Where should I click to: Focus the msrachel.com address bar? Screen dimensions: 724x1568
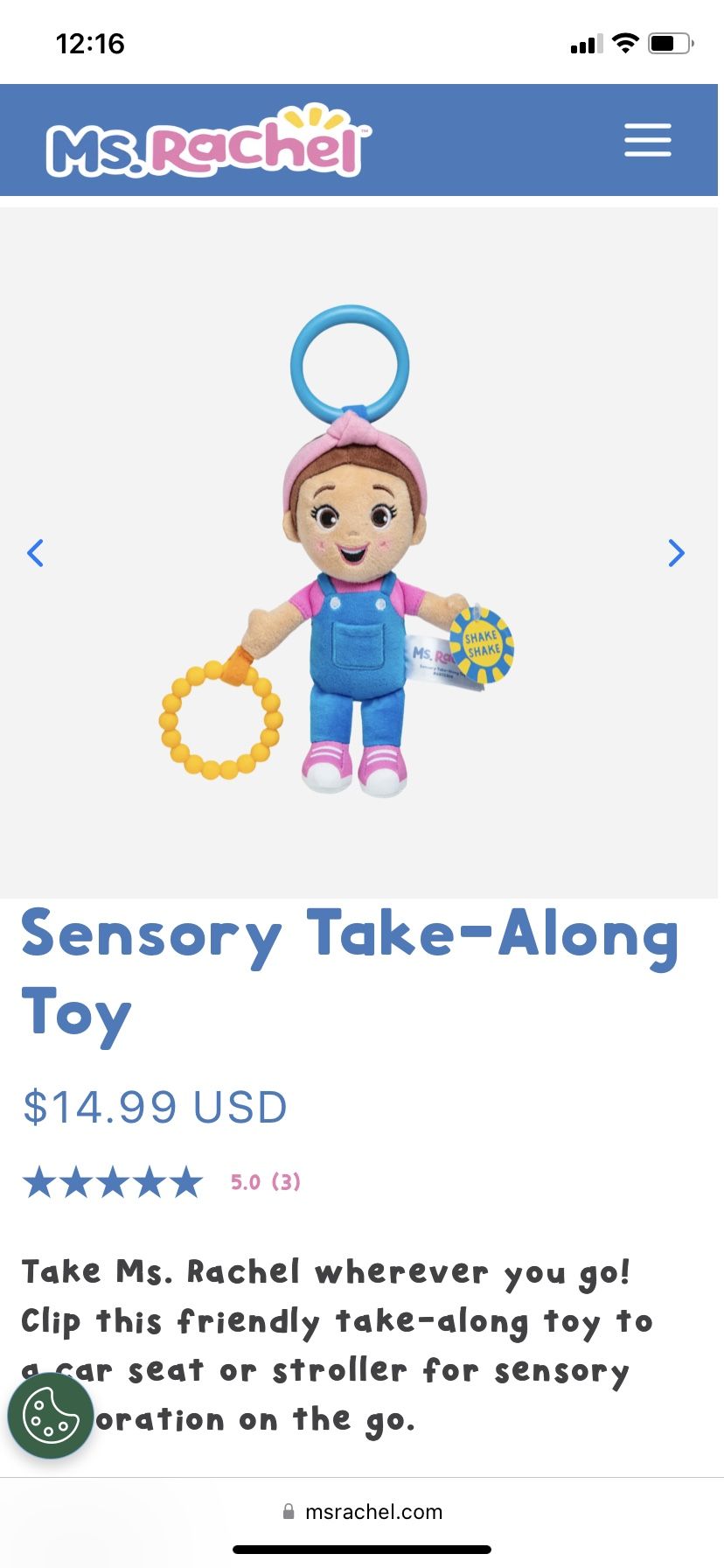pyautogui.click(x=362, y=1511)
